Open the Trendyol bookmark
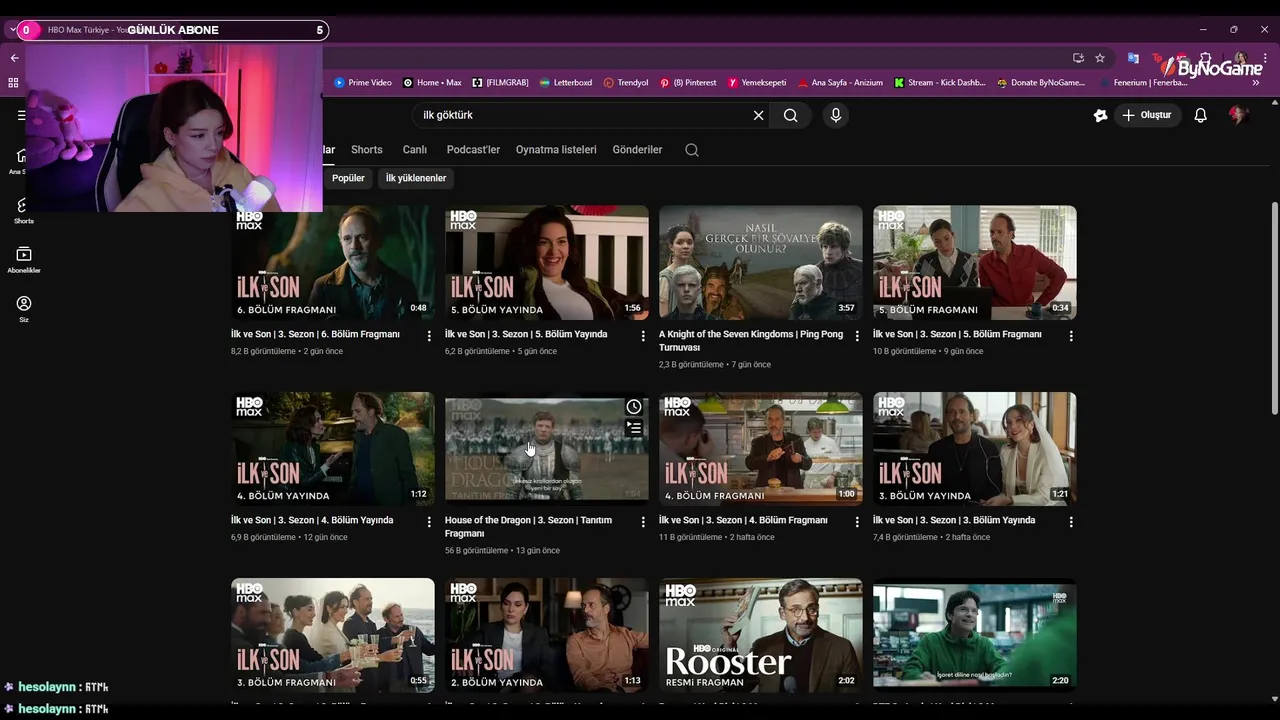1280x720 pixels. pos(626,83)
